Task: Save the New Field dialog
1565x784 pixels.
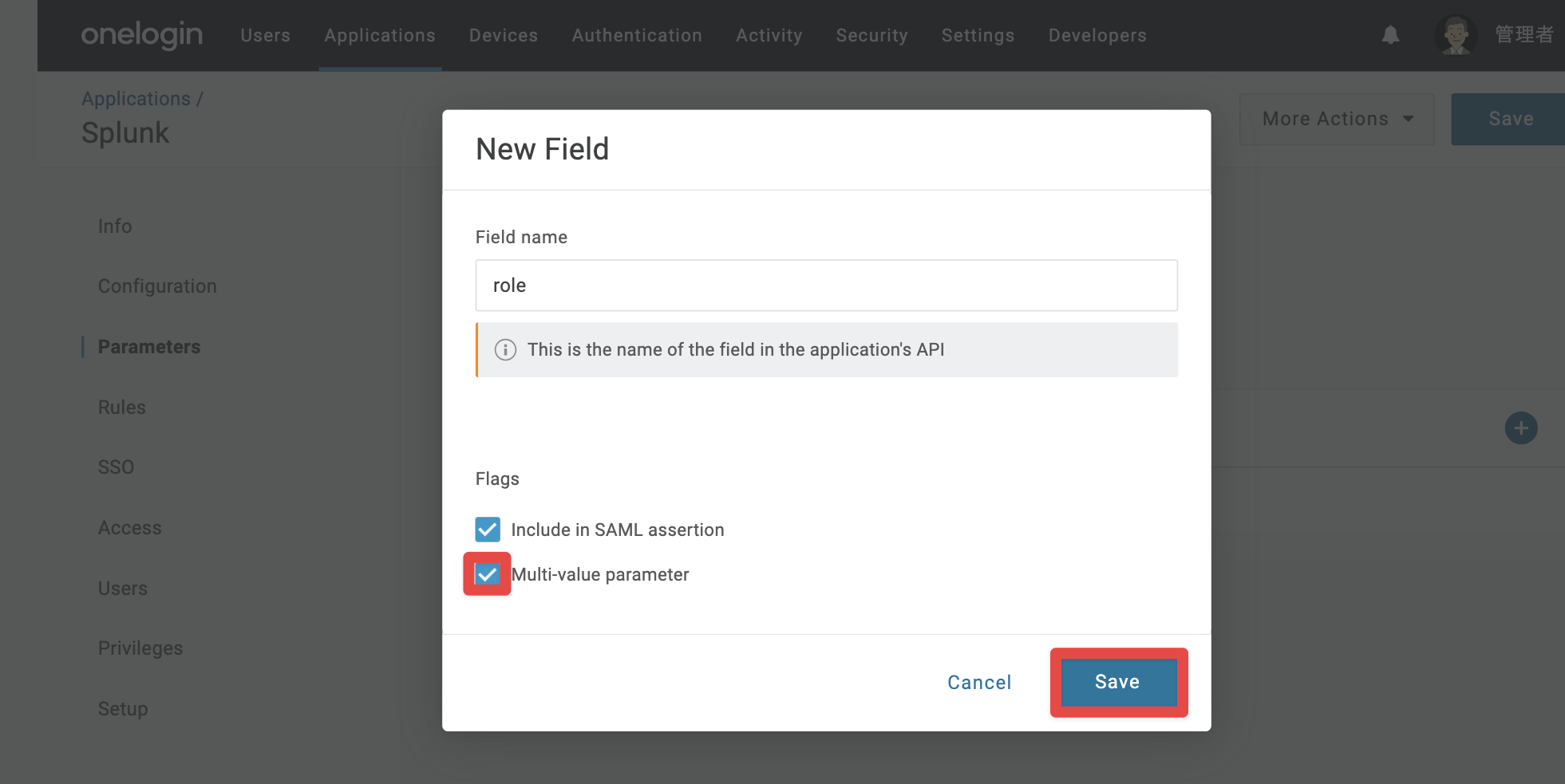Action: click(1118, 682)
